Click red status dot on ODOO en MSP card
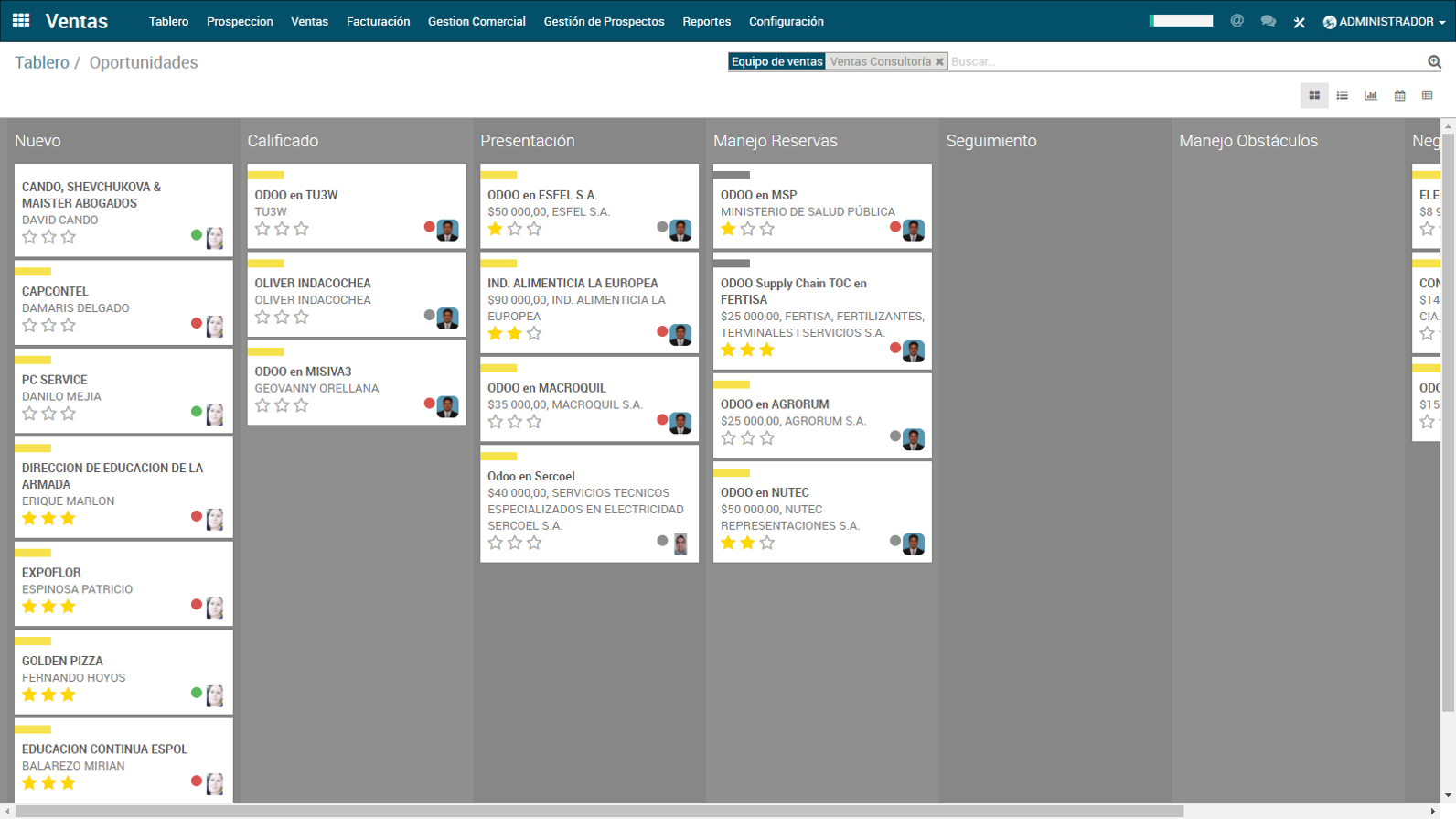This screenshot has width=1456, height=819. 895,227
